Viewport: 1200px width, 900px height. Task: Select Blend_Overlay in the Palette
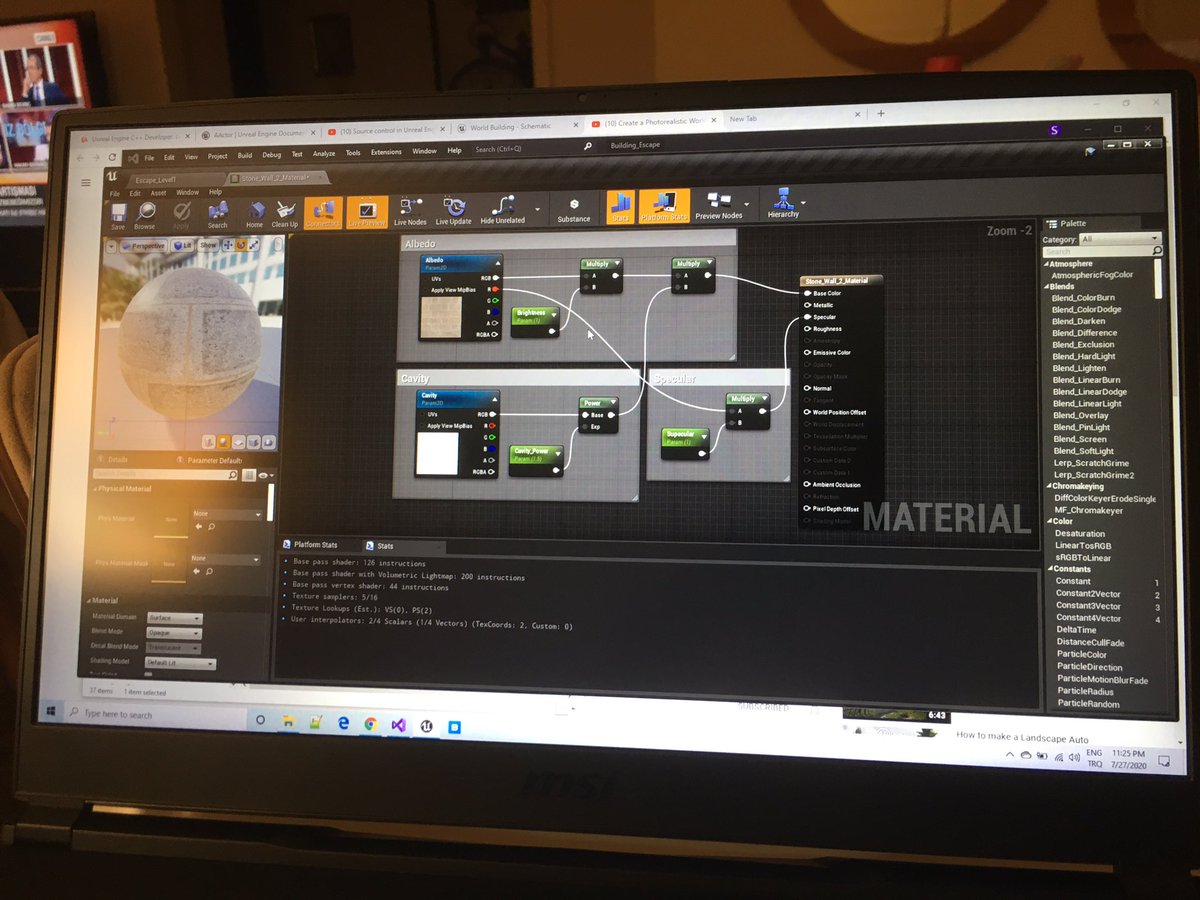tap(1080, 416)
